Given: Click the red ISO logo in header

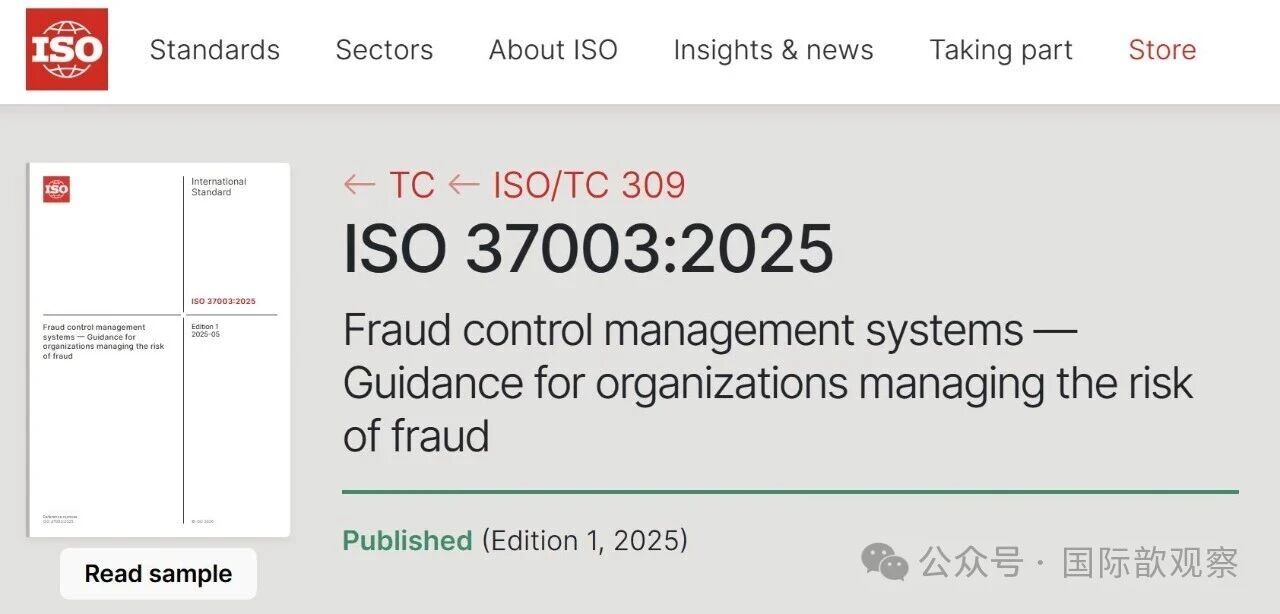Looking at the screenshot, I should tap(66, 49).
